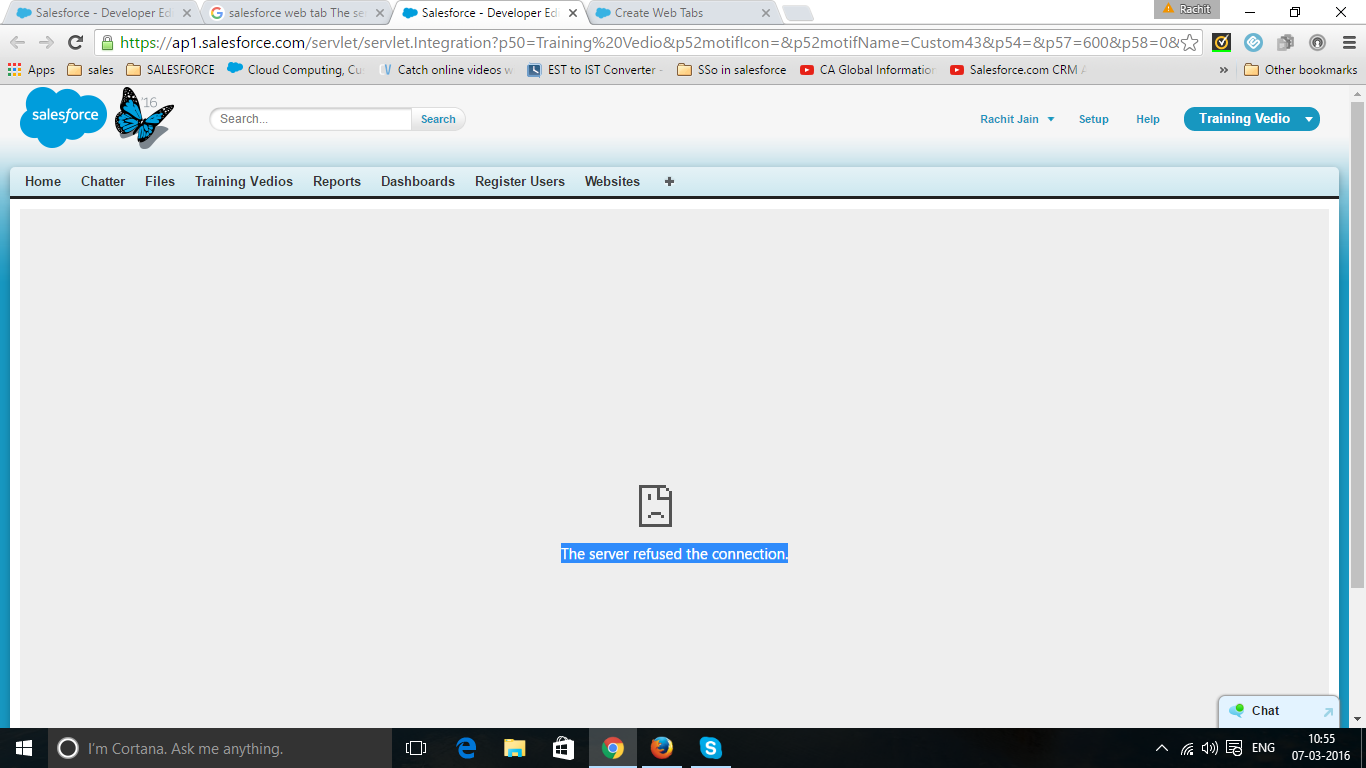The image size is (1366, 768).
Task: Open the Training Vedio app menu arrow
Action: 1308,118
